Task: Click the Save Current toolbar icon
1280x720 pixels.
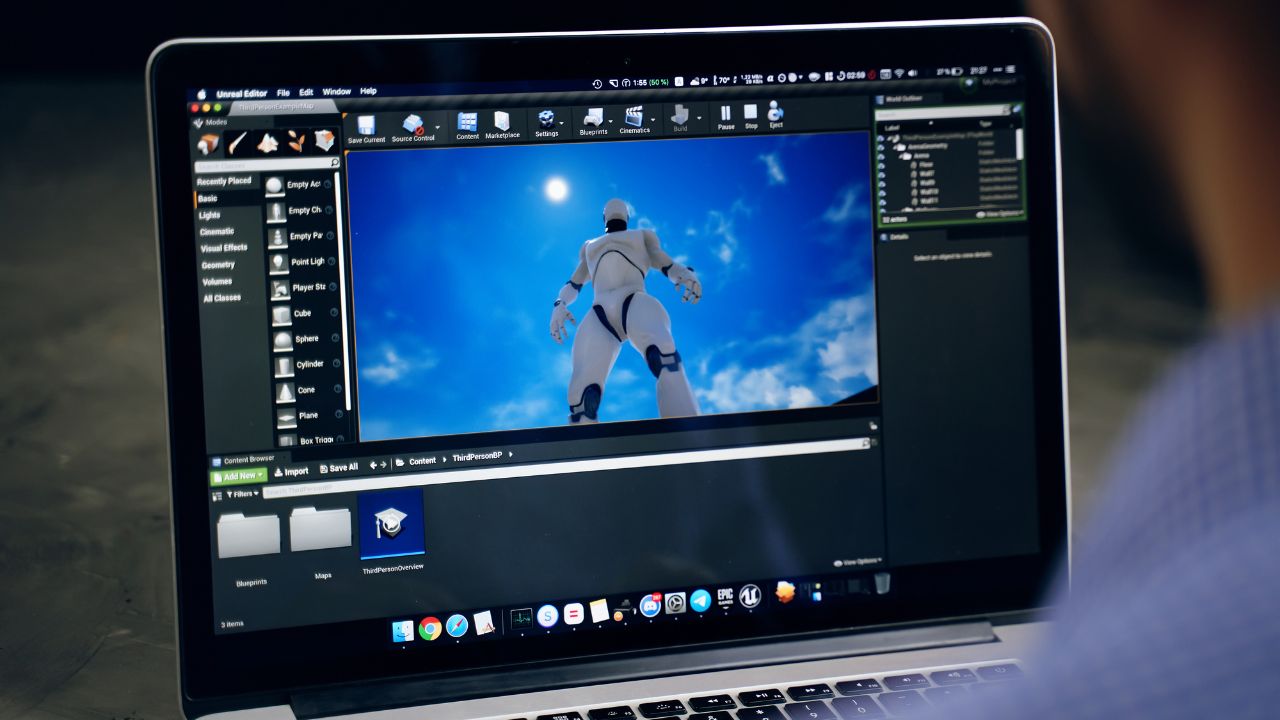Action: point(366,126)
